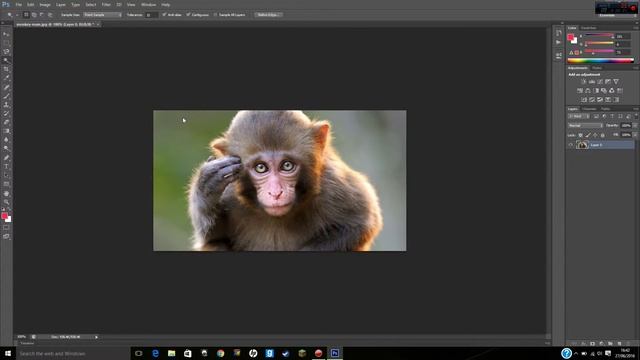Open the Fill slider dropdown arrow
This screenshot has height=360, width=640.
(x=635, y=135)
